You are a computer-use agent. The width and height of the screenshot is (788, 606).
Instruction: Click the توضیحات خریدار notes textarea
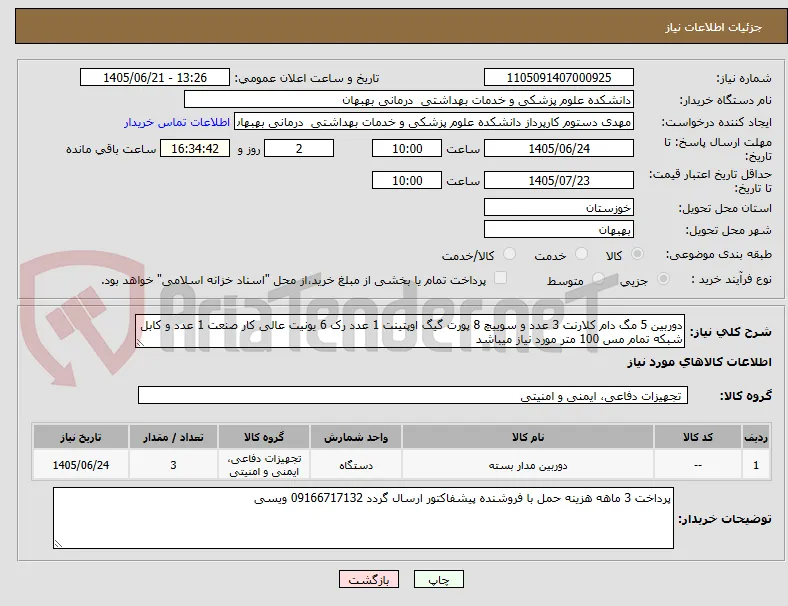pyautogui.click(x=363, y=518)
